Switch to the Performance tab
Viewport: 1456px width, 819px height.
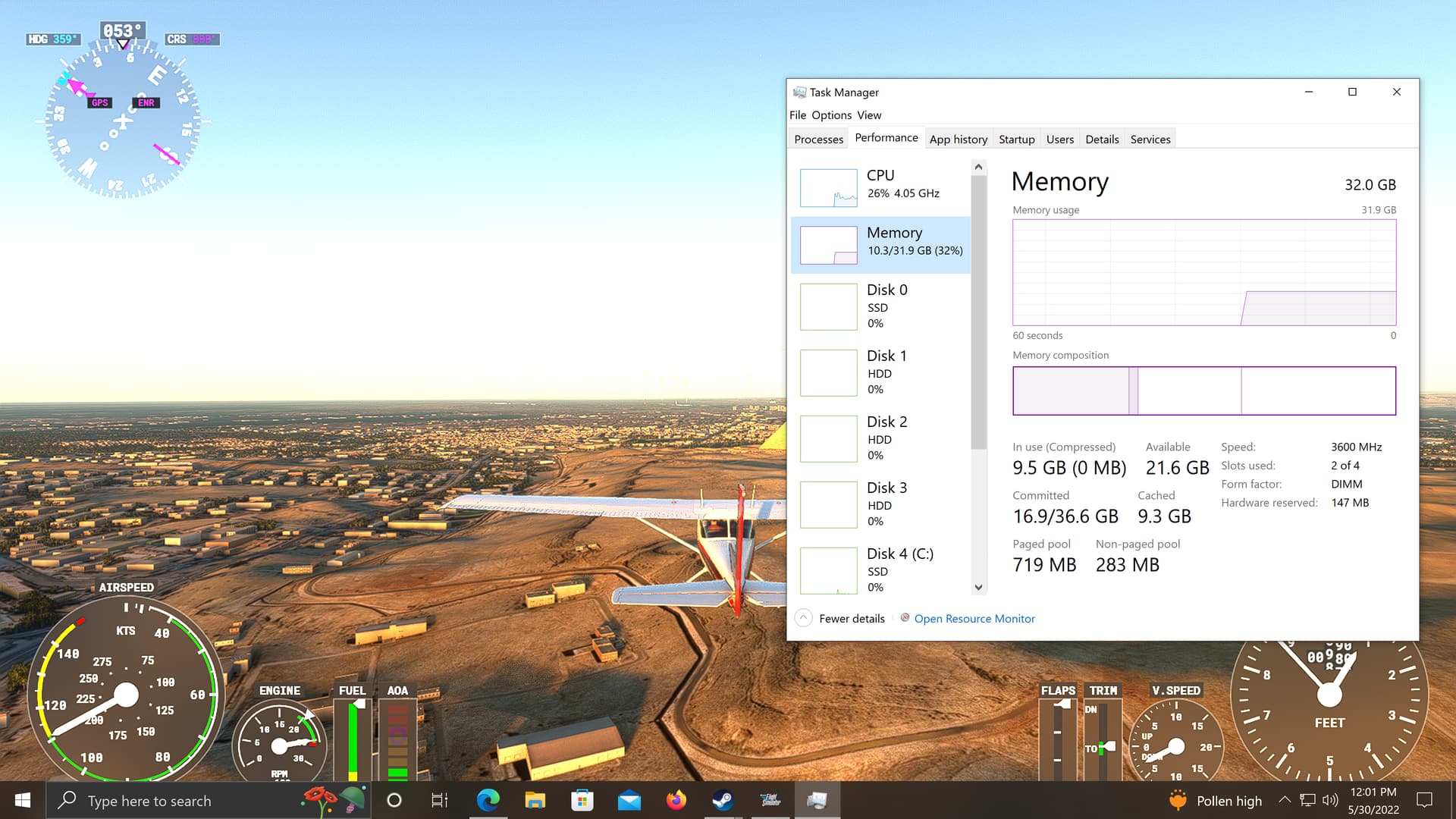[x=886, y=137]
